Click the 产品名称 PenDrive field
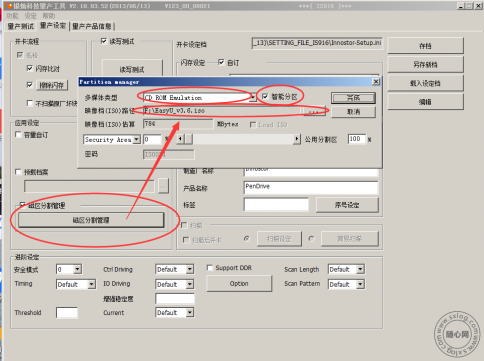 (311, 188)
